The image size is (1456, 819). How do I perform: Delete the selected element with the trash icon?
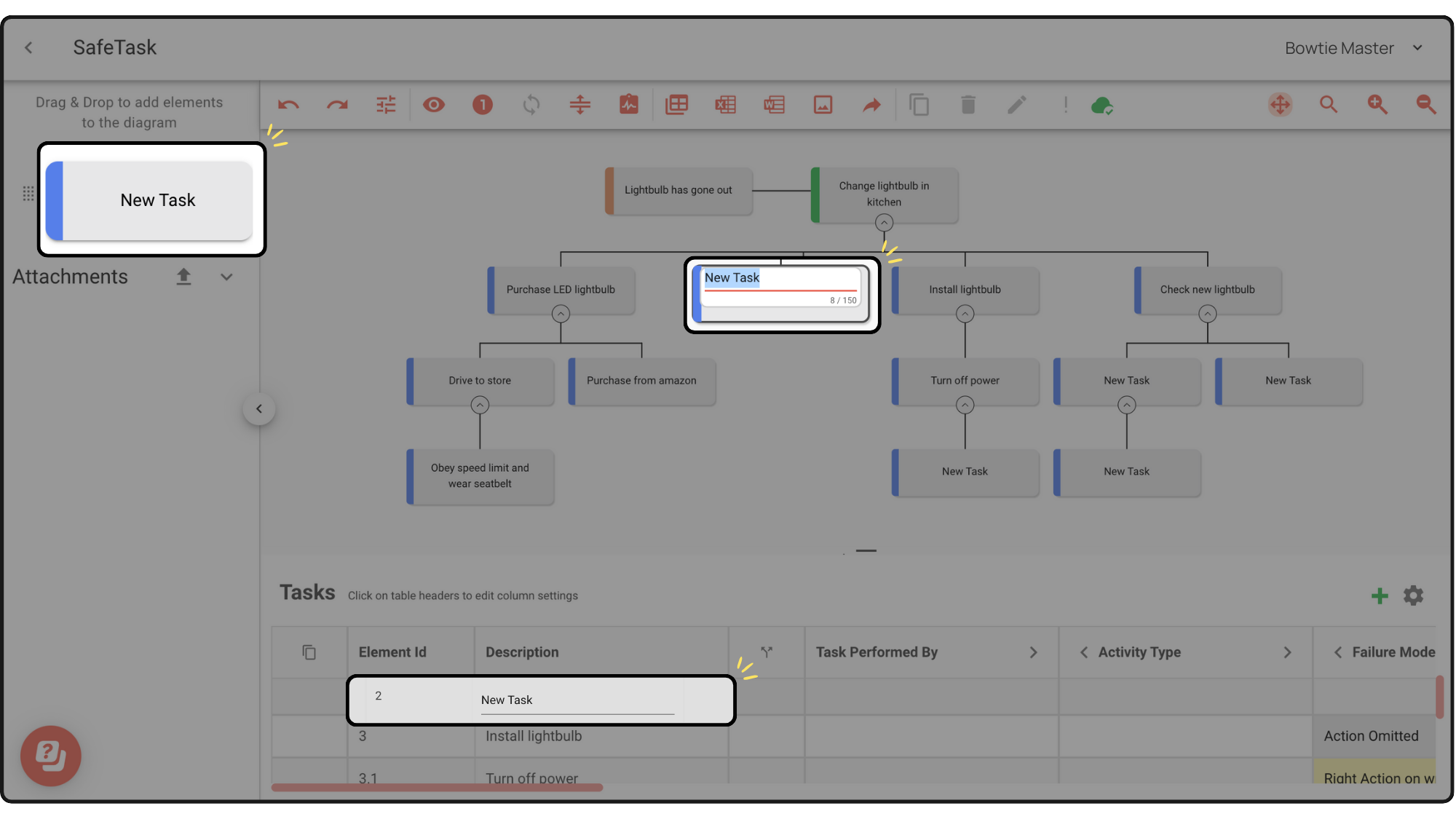[x=968, y=105]
